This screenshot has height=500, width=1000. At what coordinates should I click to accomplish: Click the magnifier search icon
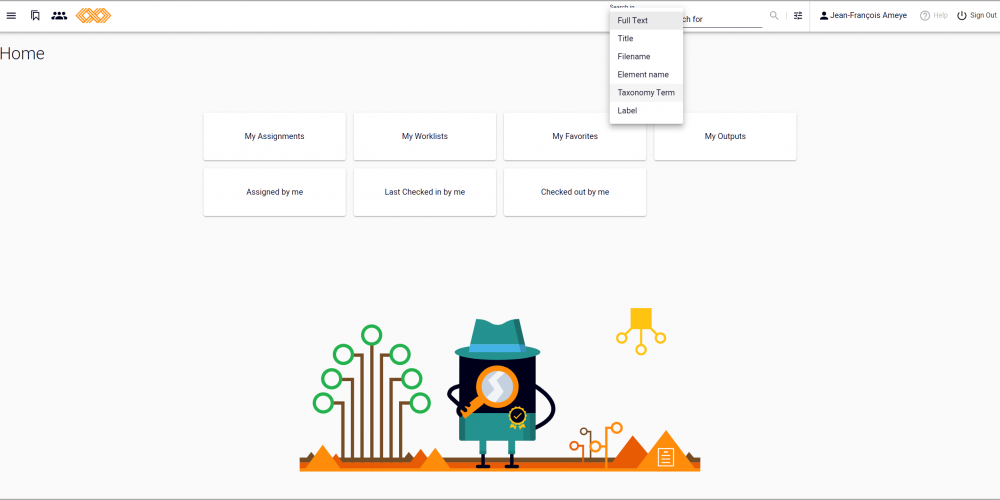[774, 16]
